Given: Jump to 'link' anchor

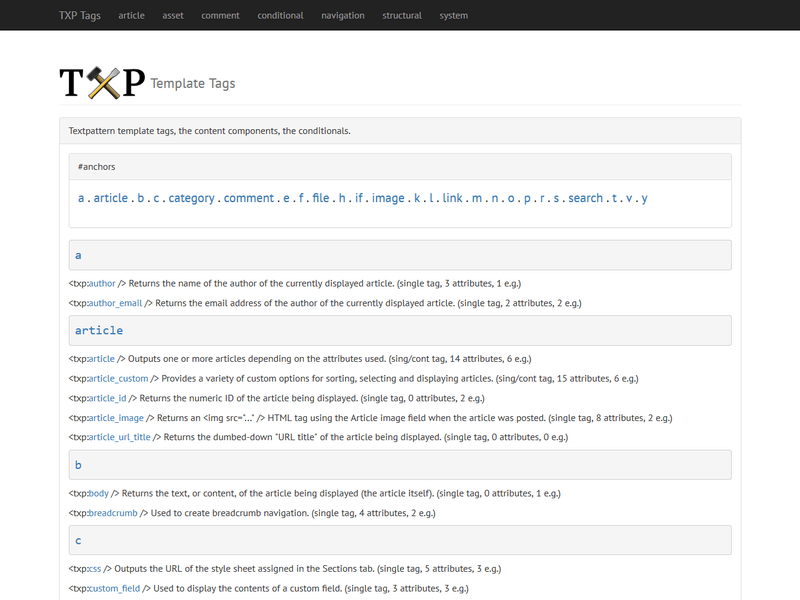Looking at the screenshot, I should click(x=453, y=198).
